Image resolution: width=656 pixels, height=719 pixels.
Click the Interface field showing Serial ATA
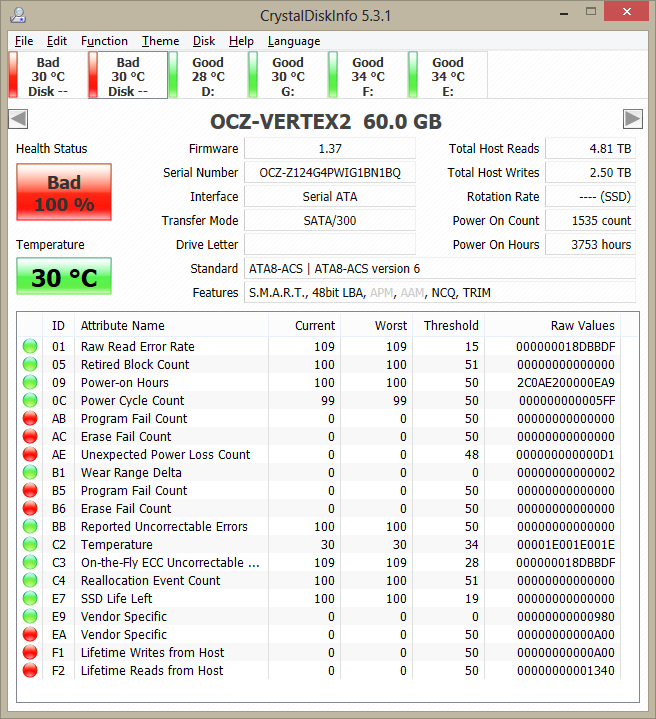pyautogui.click(x=330, y=196)
